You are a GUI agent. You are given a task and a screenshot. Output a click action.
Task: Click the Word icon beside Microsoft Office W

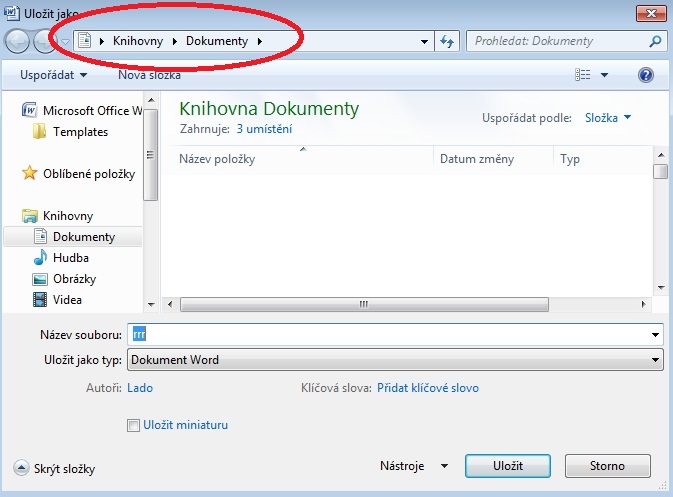pos(29,110)
